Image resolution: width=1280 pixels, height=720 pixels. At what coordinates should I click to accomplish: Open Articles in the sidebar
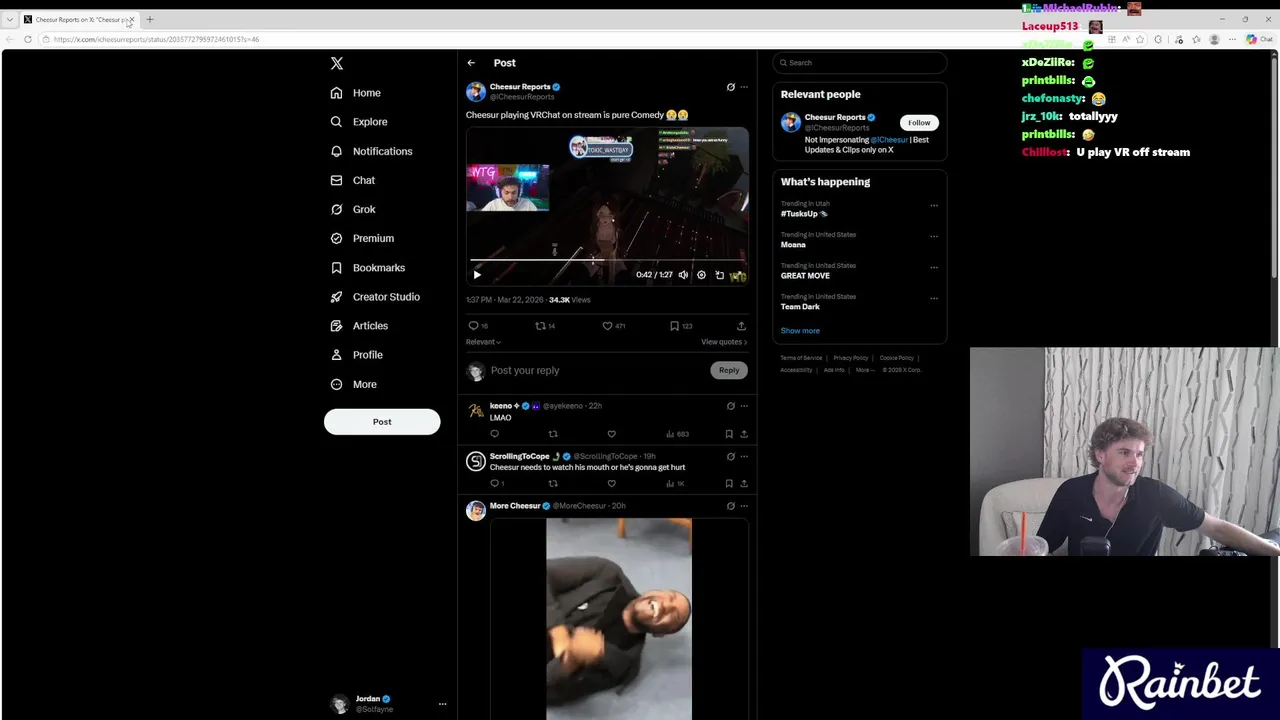pyautogui.click(x=359, y=326)
